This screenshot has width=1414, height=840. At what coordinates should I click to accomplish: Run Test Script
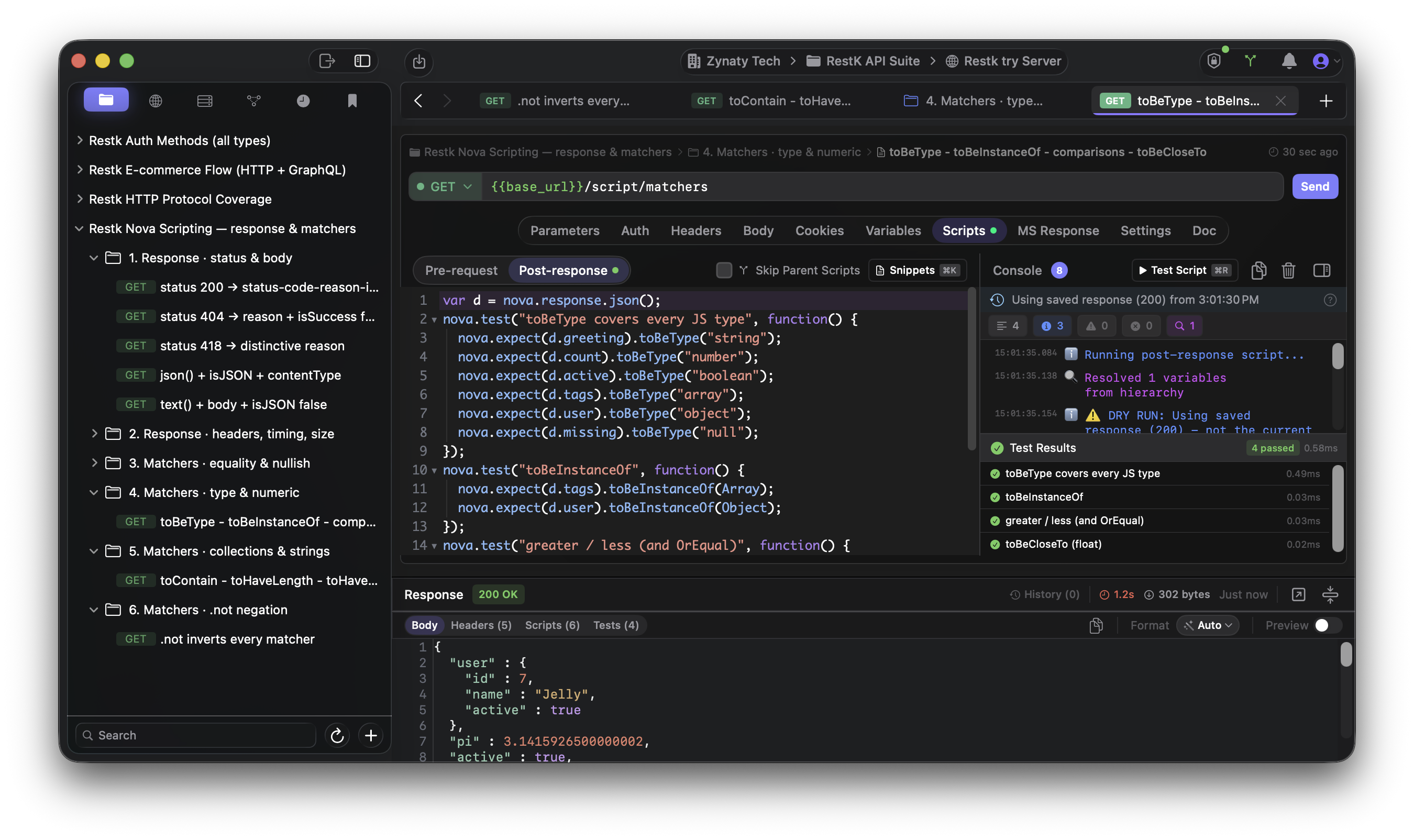click(1184, 270)
